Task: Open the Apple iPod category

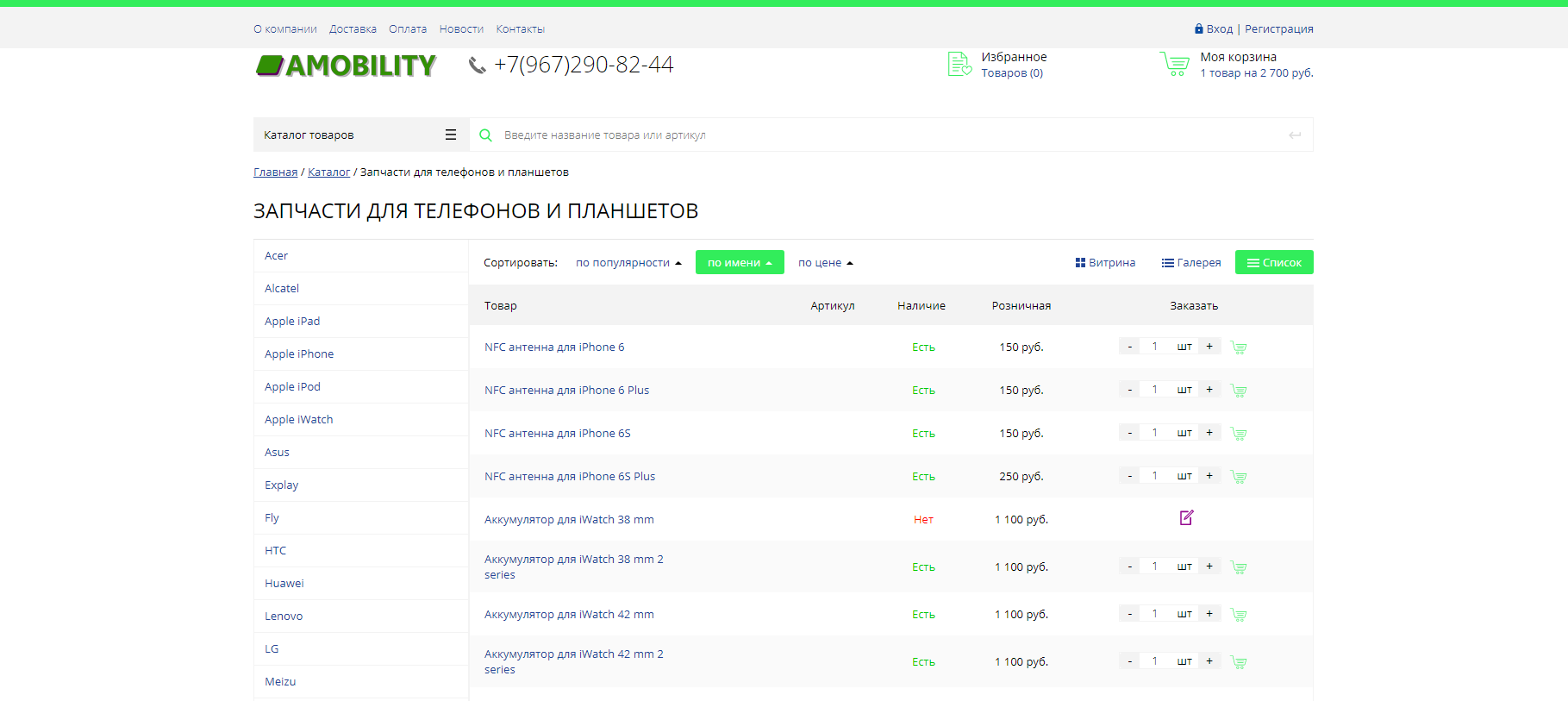Action: (361, 387)
